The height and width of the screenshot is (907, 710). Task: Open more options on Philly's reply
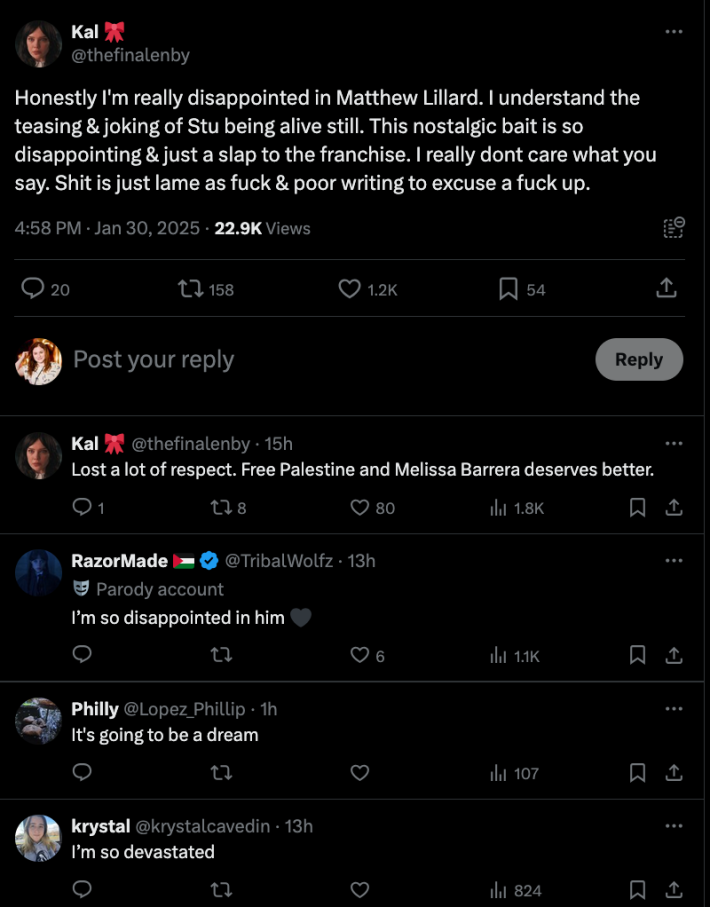tap(673, 709)
